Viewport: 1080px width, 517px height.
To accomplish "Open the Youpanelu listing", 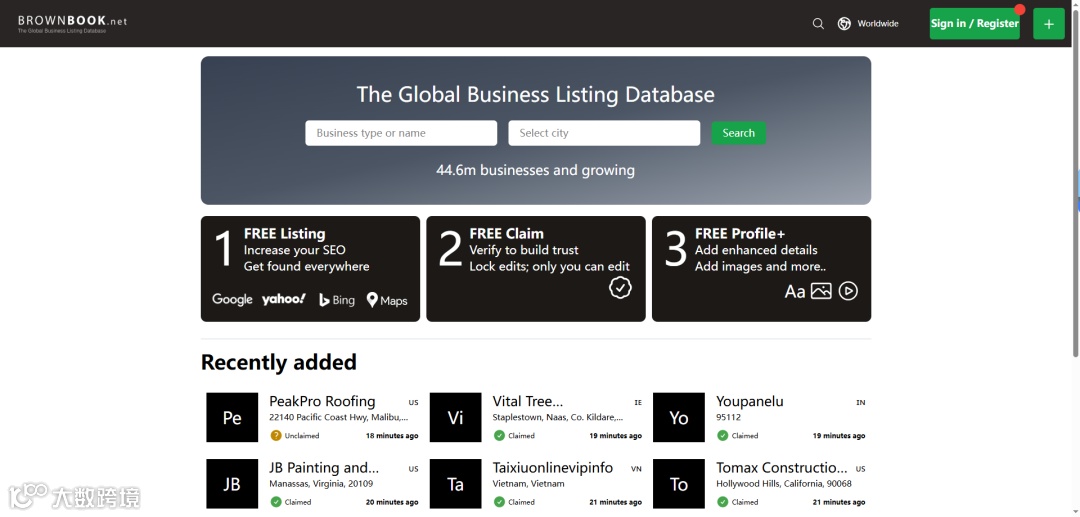I will (749, 401).
